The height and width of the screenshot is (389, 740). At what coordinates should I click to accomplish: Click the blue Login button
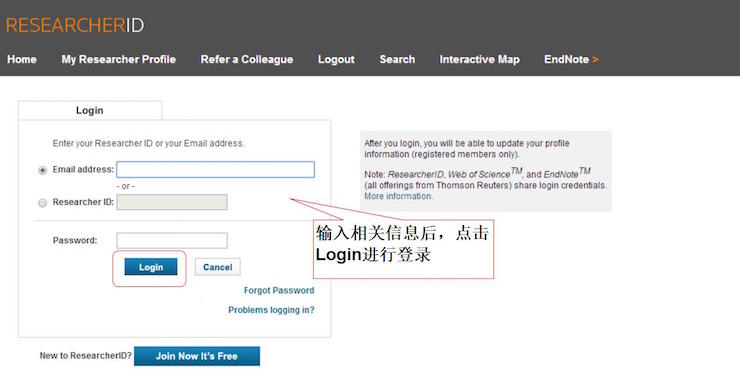(x=151, y=267)
